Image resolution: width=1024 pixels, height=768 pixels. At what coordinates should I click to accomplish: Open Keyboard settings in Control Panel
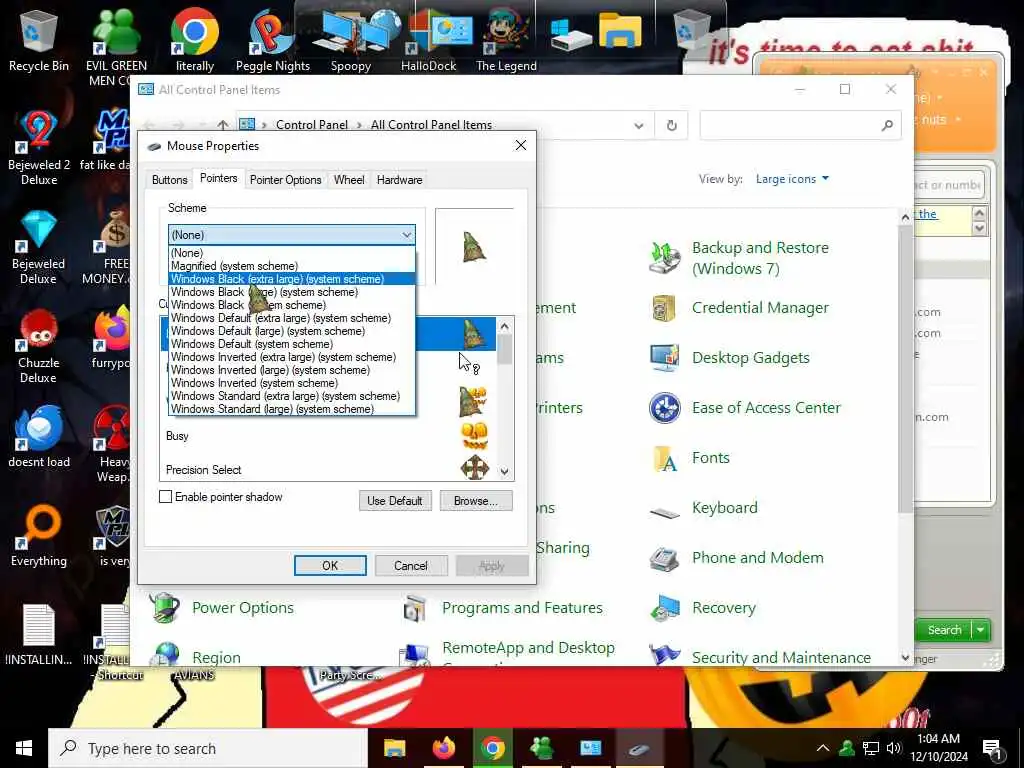pos(703,508)
